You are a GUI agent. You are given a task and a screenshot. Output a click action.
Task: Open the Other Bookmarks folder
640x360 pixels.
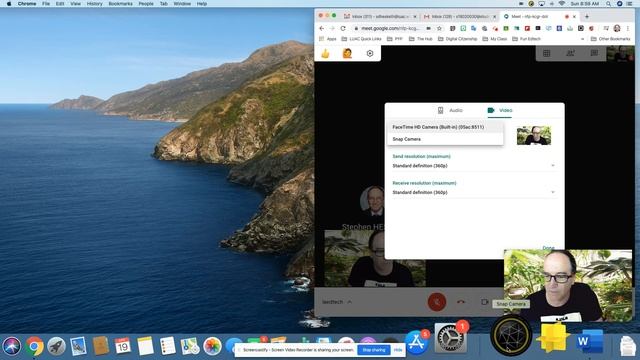(611, 39)
